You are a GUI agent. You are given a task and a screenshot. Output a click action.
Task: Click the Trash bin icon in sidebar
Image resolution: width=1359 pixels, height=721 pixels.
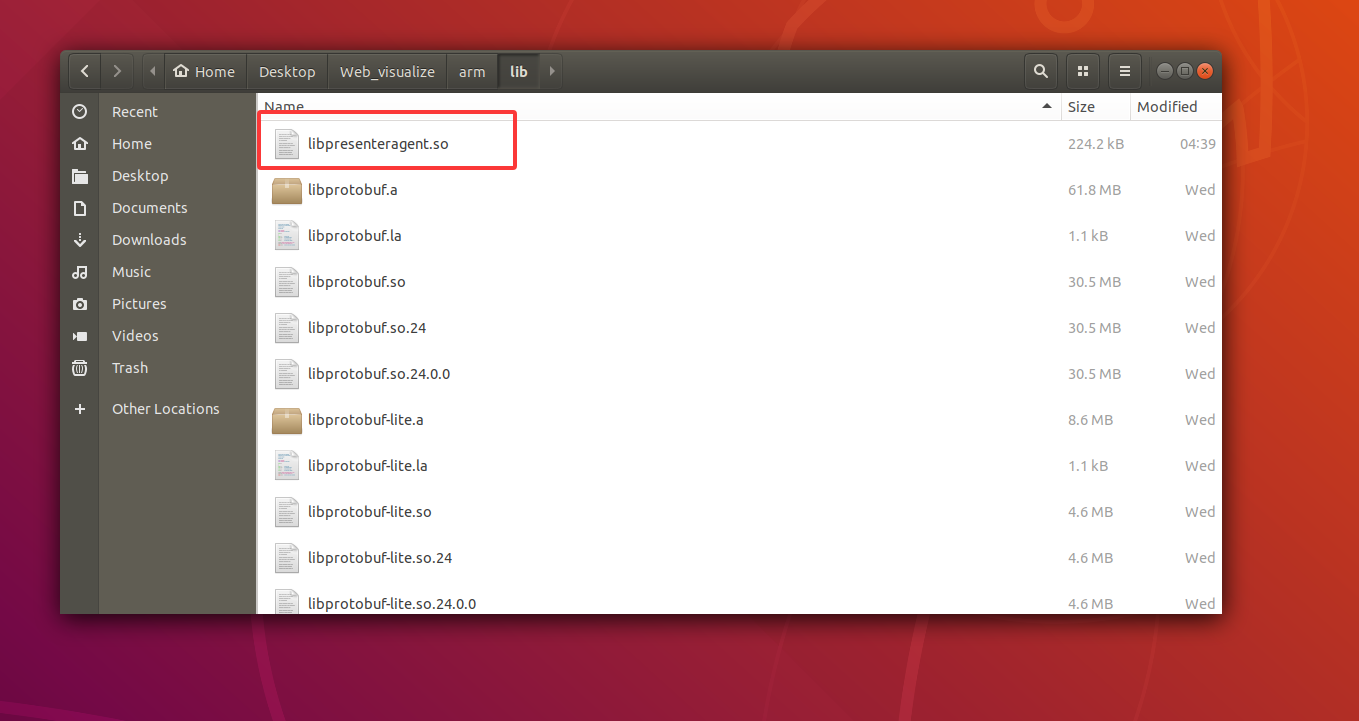point(80,368)
